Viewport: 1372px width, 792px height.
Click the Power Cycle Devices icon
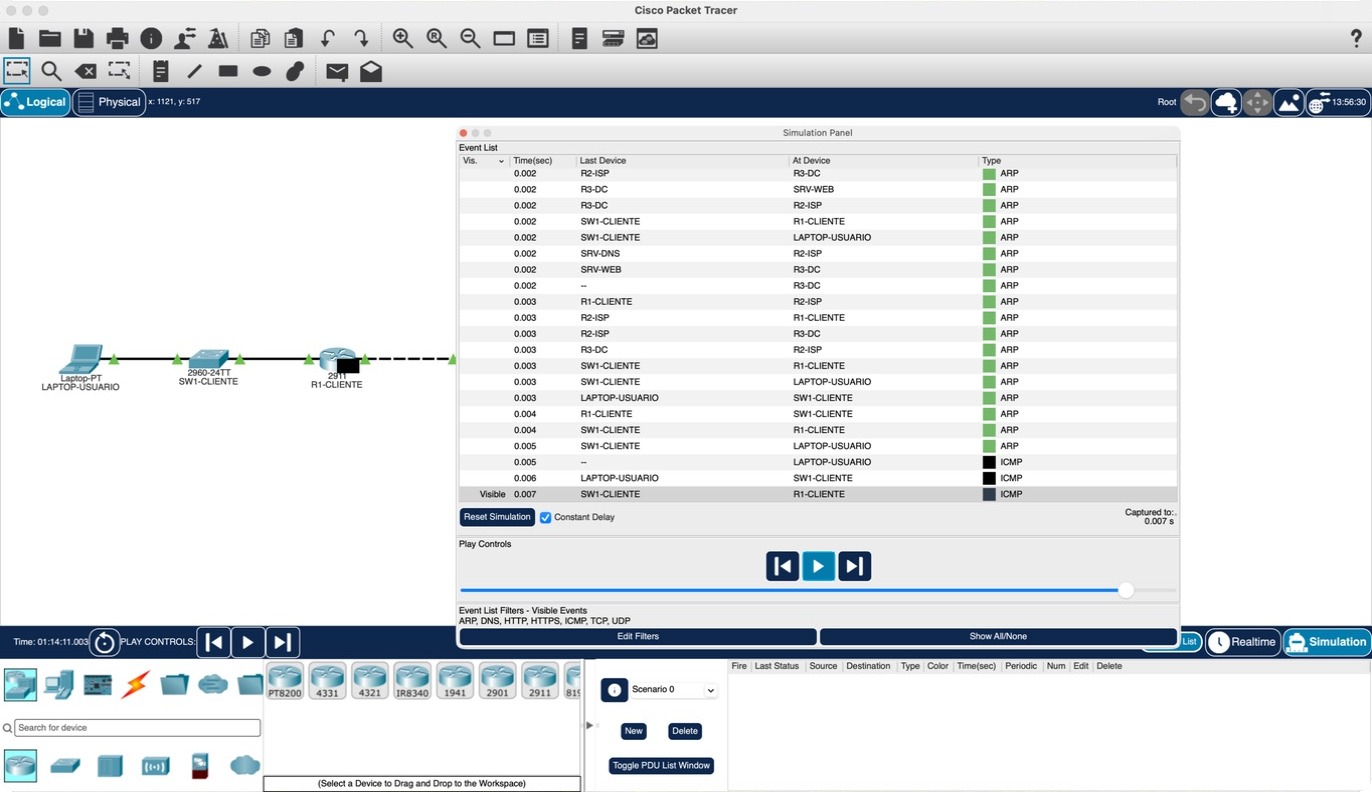[104, 642]
